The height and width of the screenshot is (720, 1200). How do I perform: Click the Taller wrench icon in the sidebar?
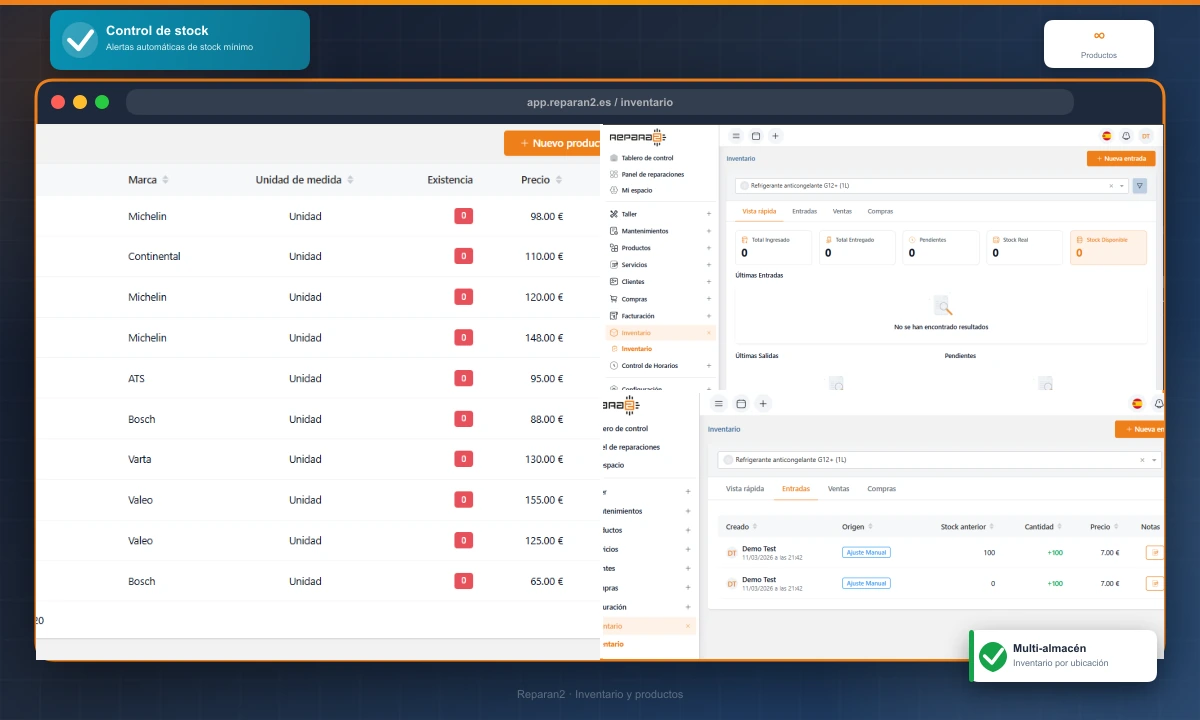coord(614,214)
